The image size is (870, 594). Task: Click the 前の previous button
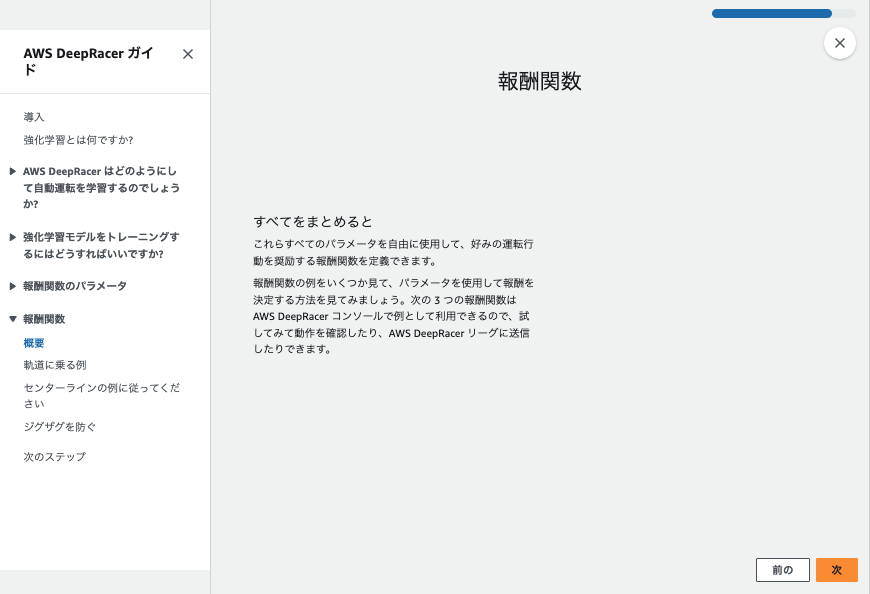coord(782,569)
